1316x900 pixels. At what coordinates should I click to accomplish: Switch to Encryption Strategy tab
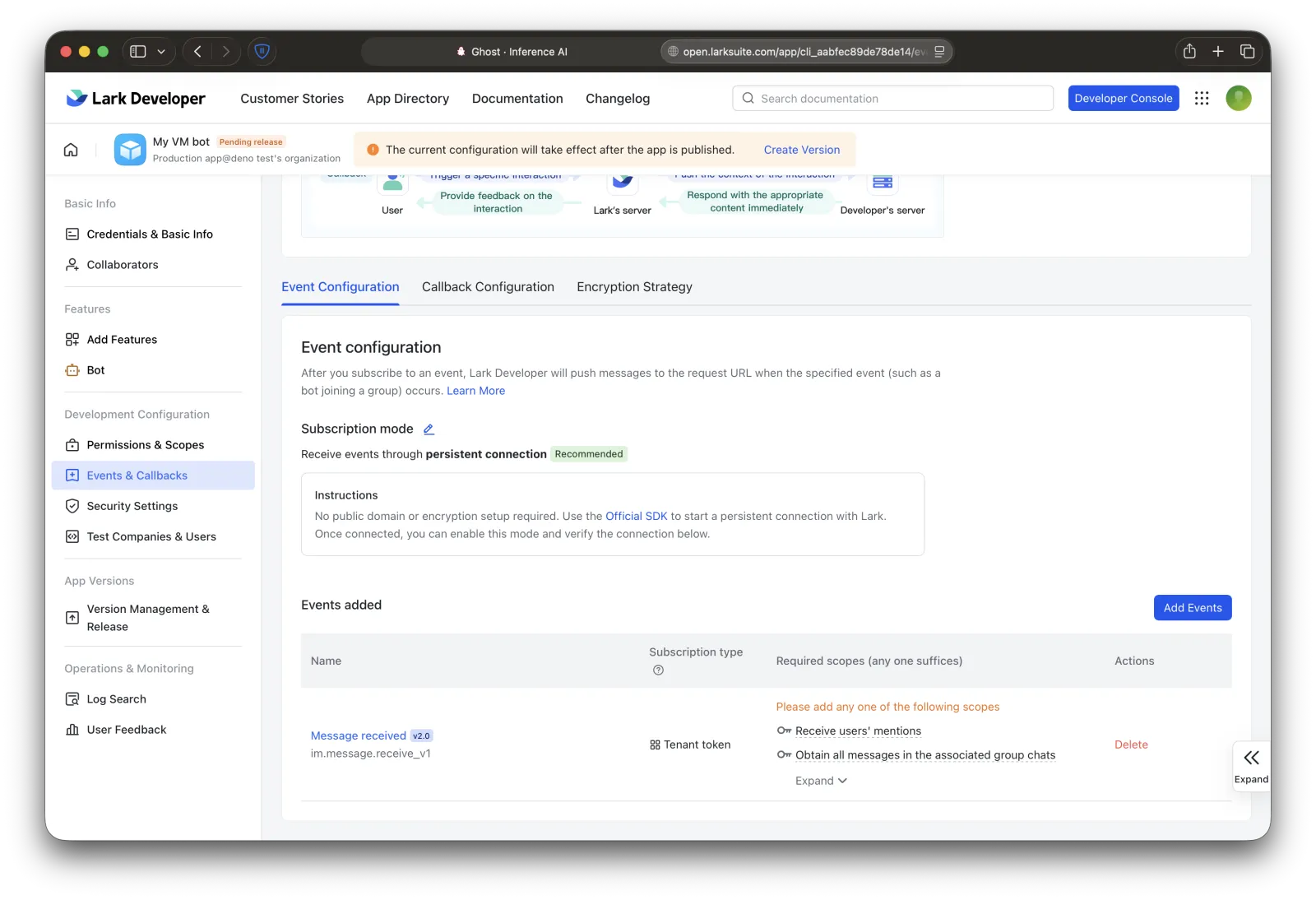(634, 287)
